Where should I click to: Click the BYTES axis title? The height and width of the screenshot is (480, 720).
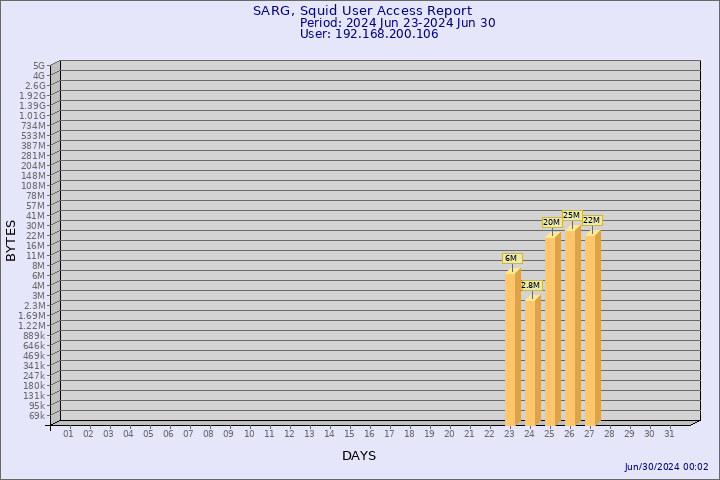(11, 240)
